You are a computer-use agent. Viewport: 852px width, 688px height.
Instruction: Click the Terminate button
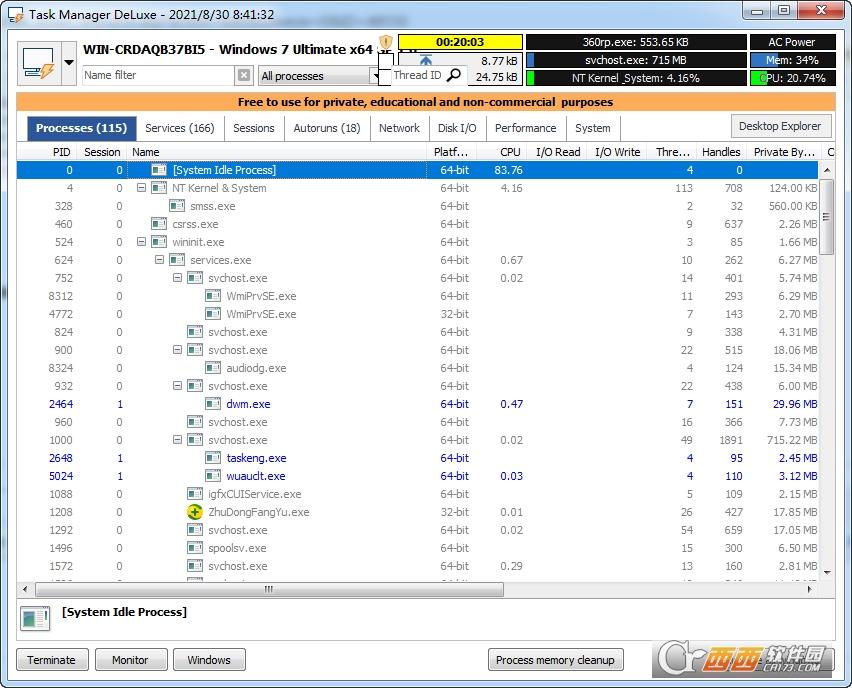(x=52, y=660)
